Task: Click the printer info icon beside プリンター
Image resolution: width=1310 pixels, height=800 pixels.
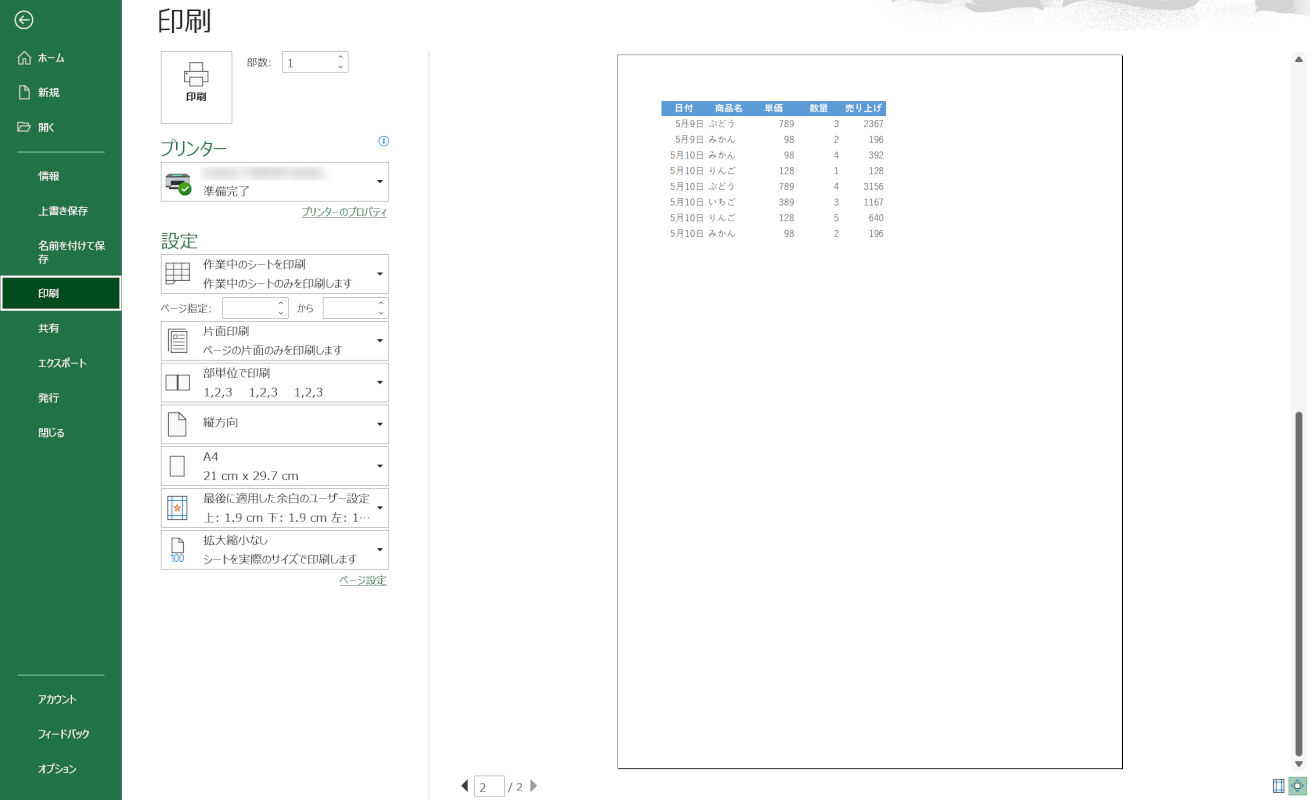Action: pos(384,142)
